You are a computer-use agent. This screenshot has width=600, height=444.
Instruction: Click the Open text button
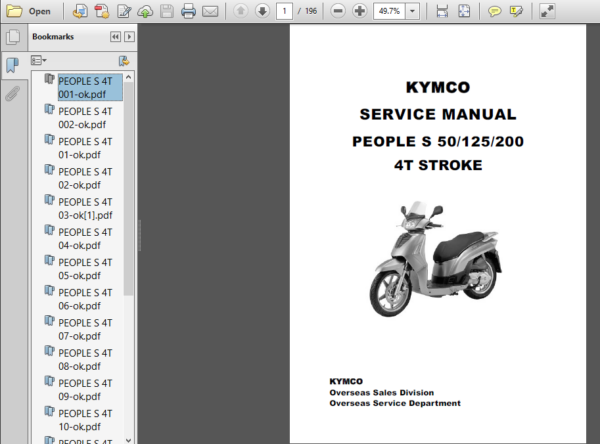pos(40,11)
